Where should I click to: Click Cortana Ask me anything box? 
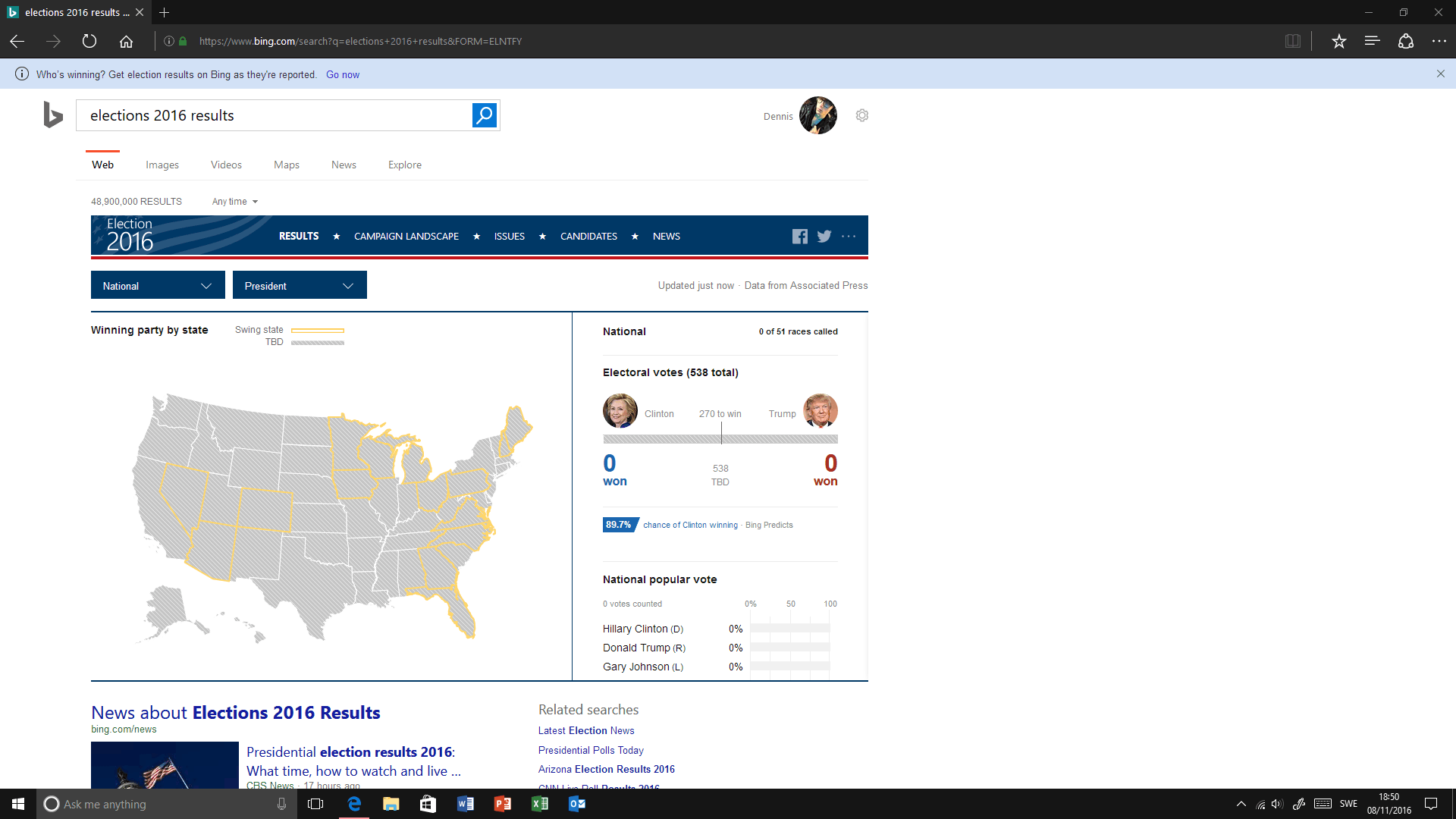click(x=155, y=804)
